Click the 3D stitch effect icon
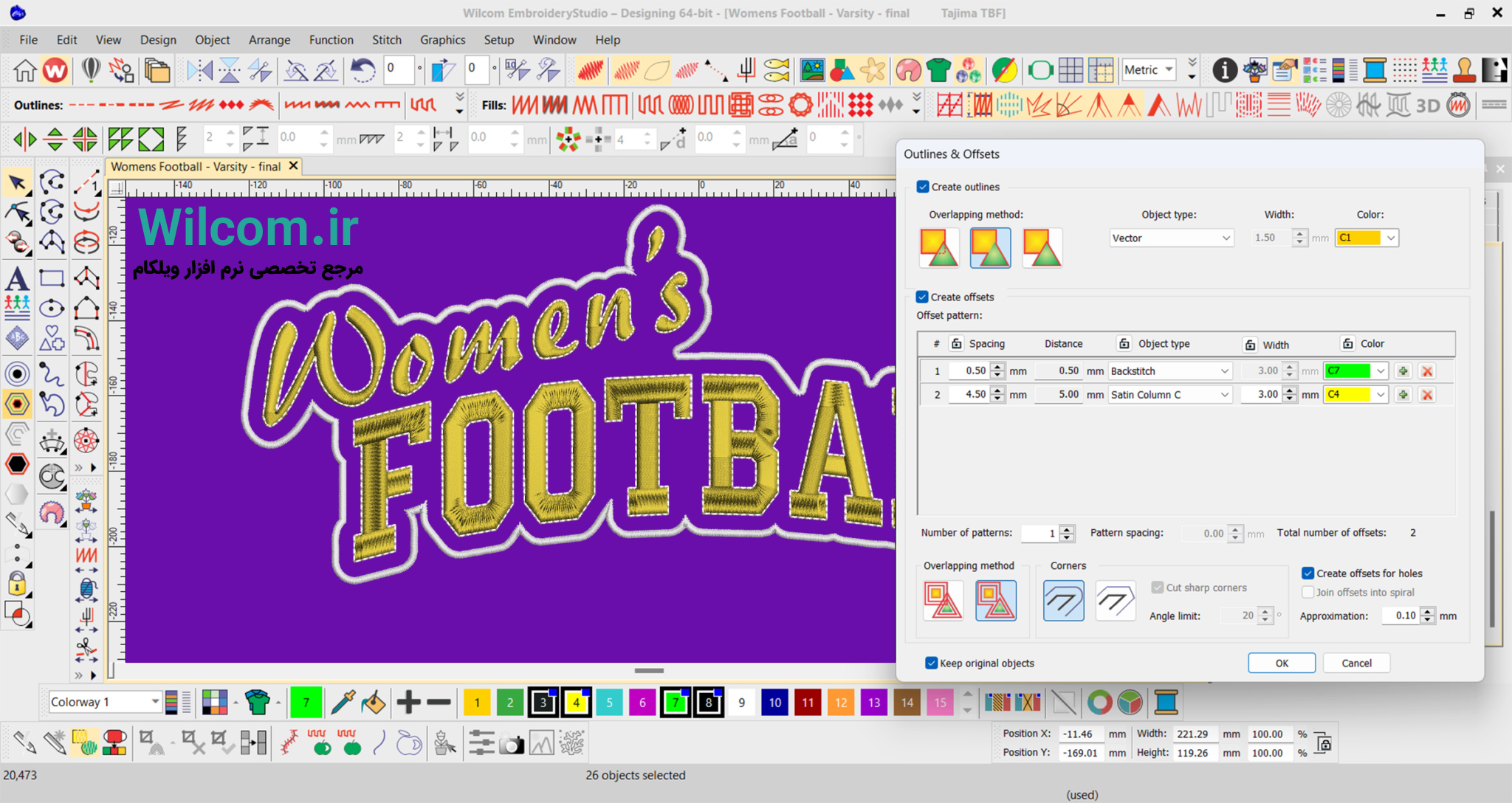 pyautogui.click(x=1427, y=106)
